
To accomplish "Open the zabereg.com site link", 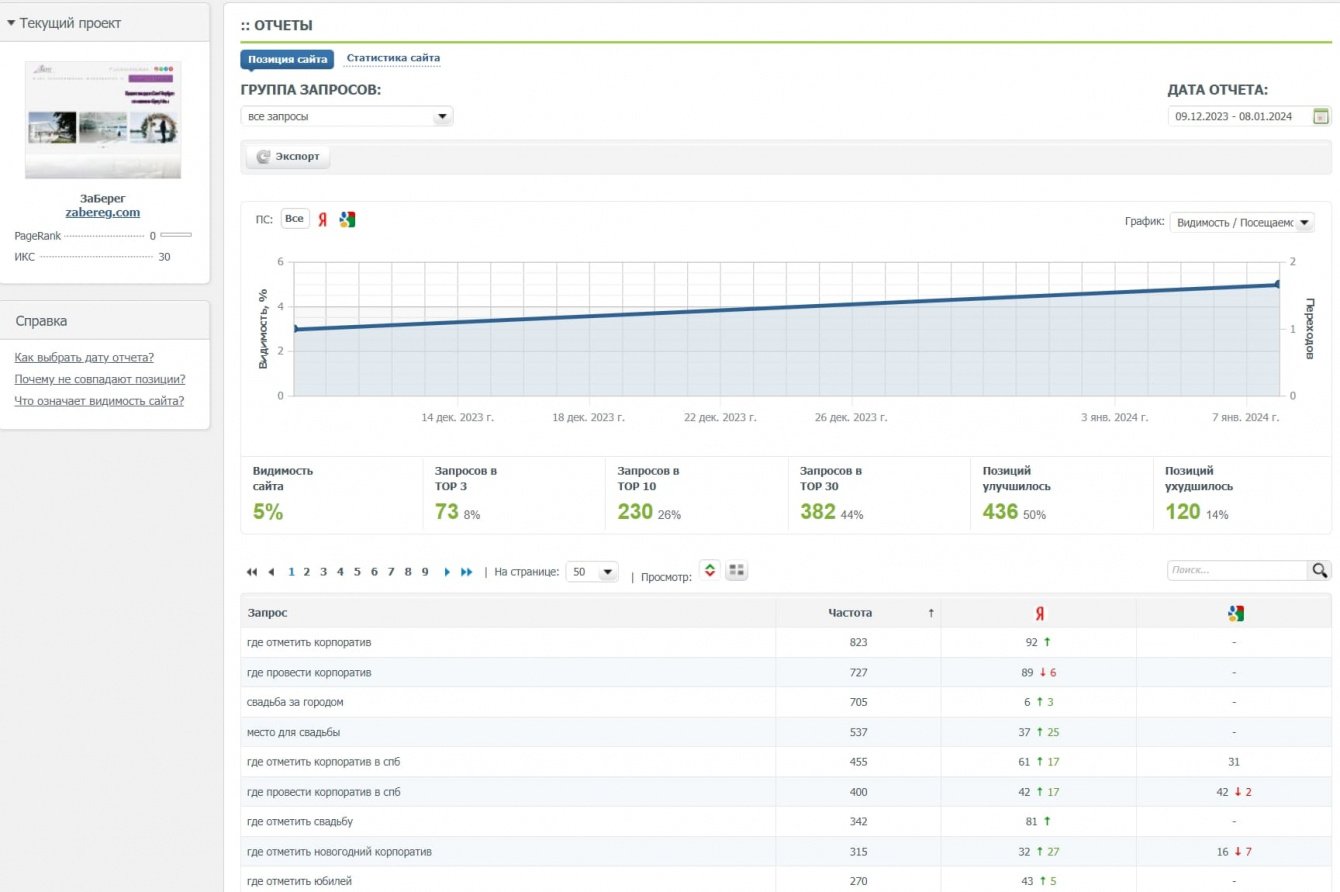I will 102,212.
